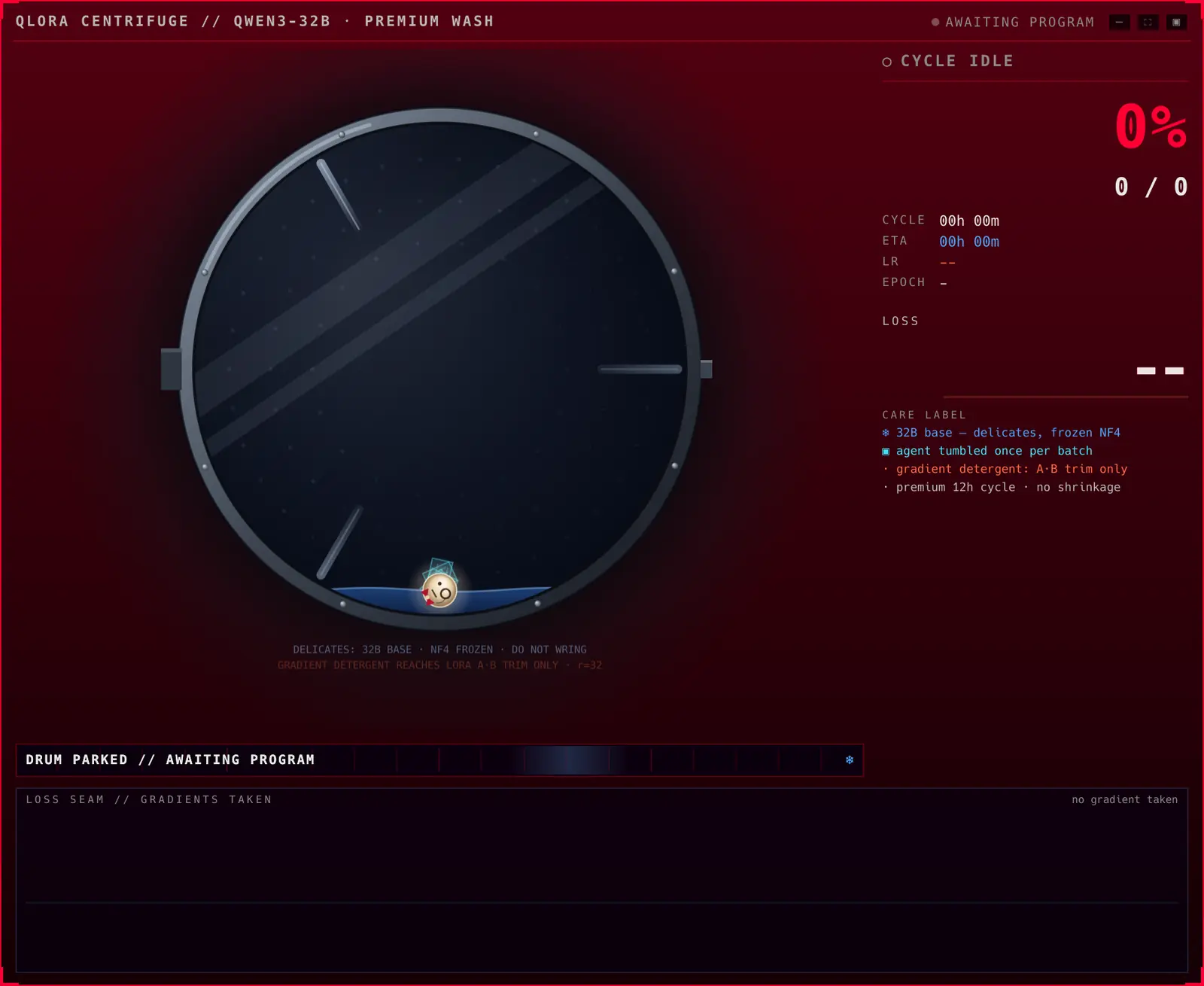
Task: Click the minimize dash button in the header
Action: 1119,22
